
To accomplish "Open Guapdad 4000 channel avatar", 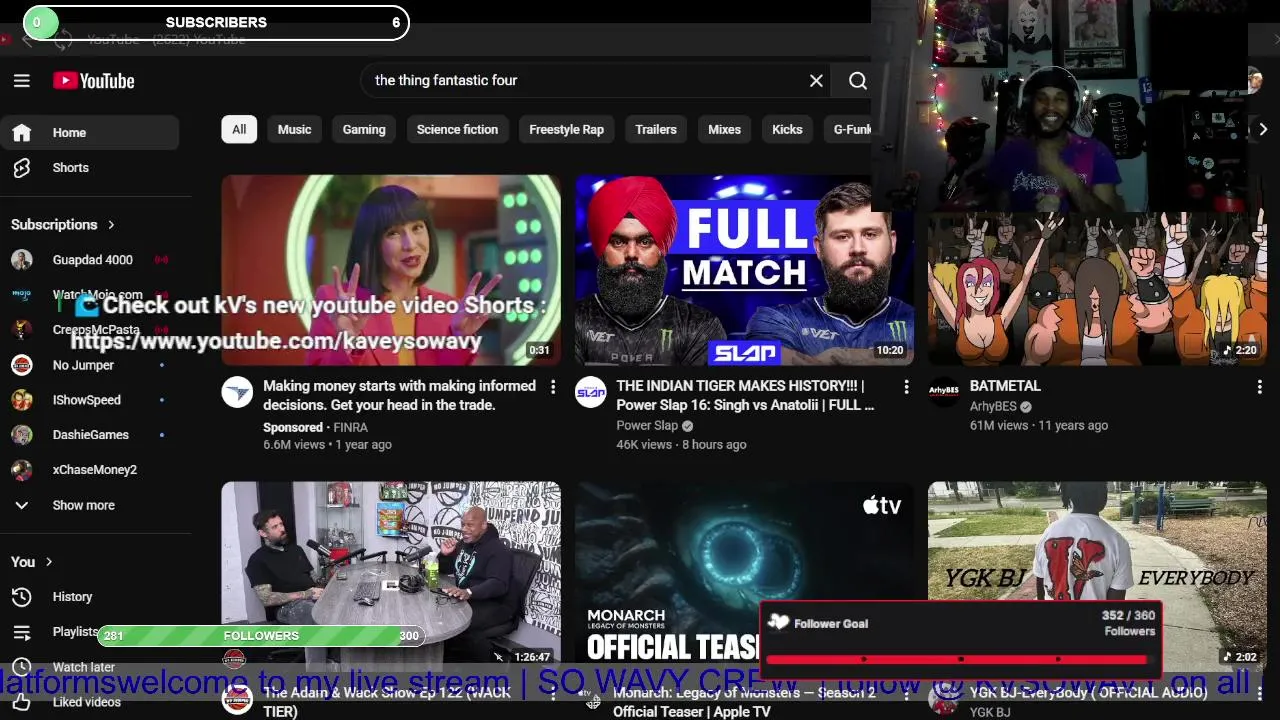I will coord(22,260).
